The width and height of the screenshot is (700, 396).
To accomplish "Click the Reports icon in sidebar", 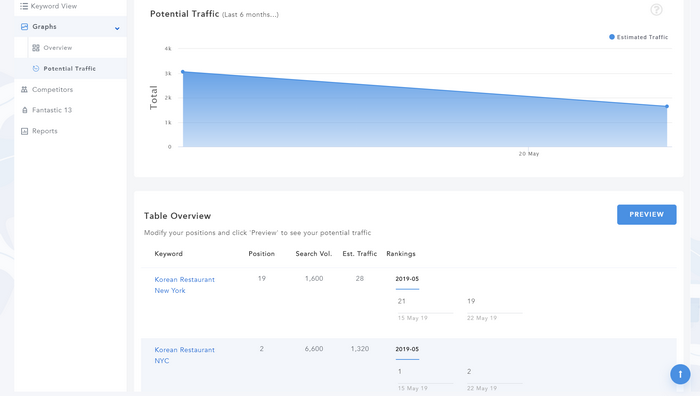I will pos(25,131).
